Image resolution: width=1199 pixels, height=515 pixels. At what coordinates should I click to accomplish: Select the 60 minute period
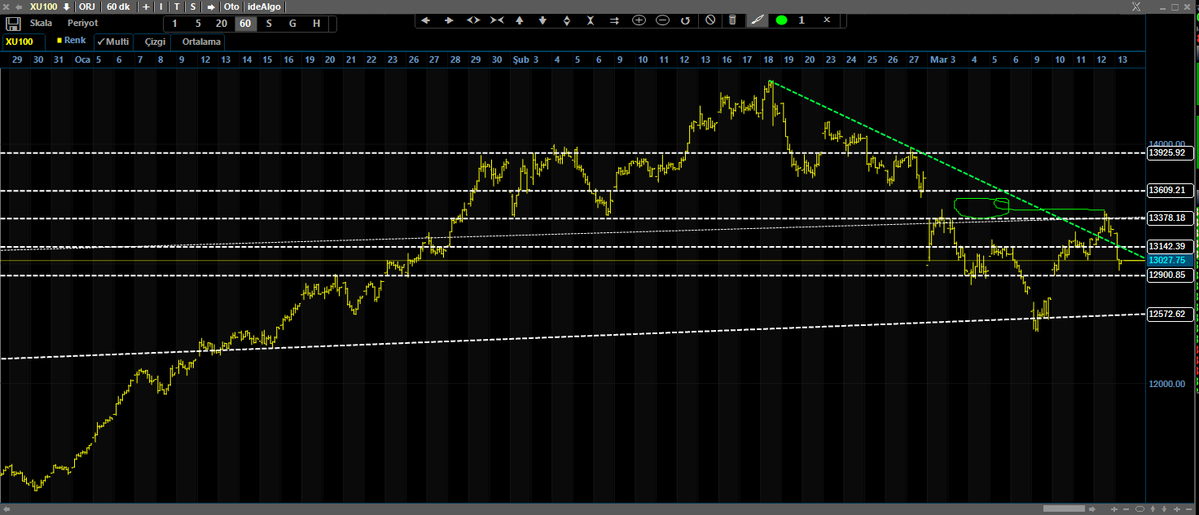pos(245,24)
